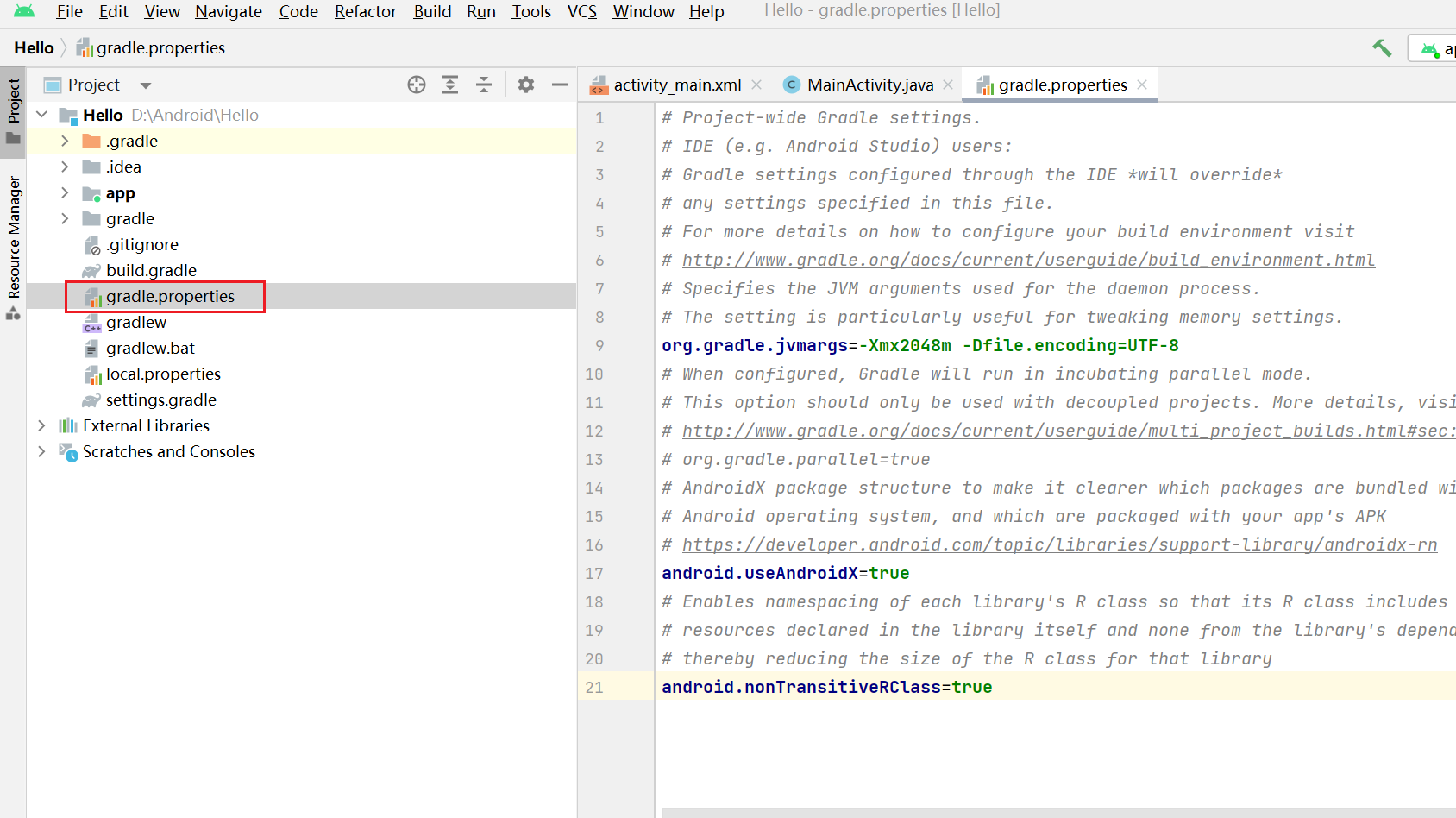The height and width of the screenshot is (818, 1456).
Task: Open the Resource Manager side tab
Action: click(13, 248)
